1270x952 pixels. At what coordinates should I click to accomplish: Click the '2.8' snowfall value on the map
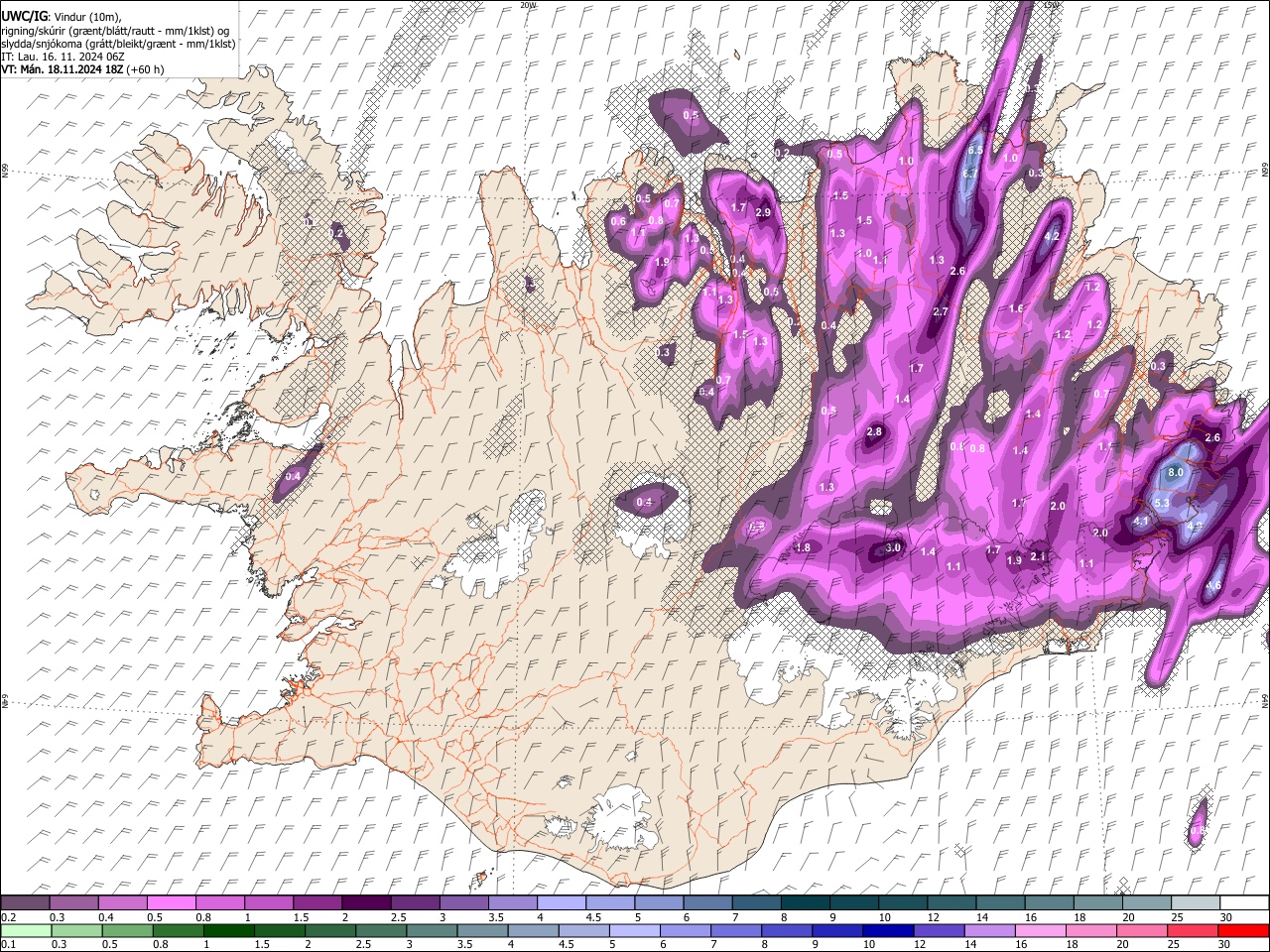click(874, 432)
